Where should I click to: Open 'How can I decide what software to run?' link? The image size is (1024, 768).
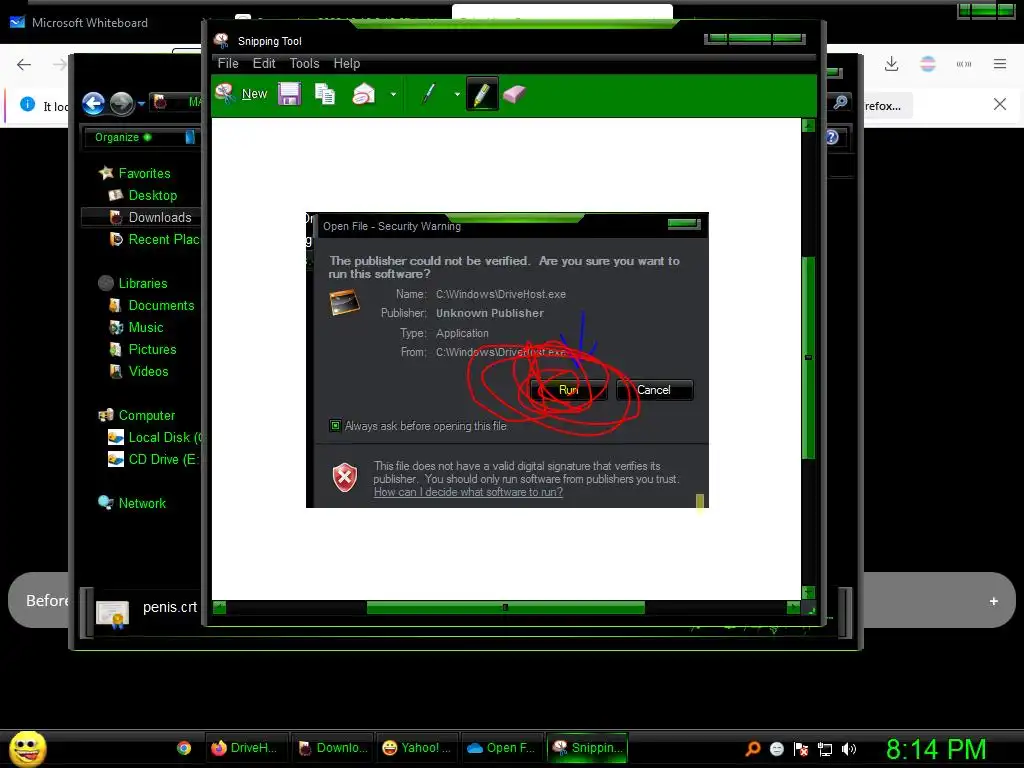tap(468, 492)
